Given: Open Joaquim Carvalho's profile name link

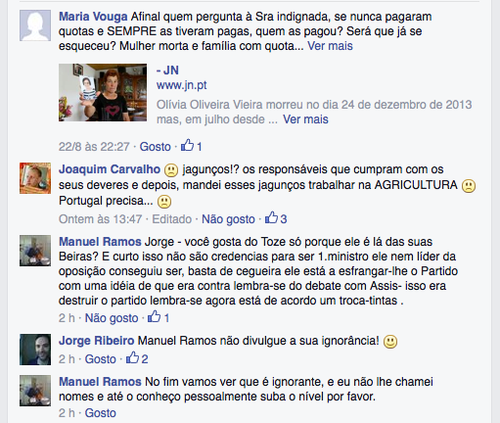Looking at the screenshot, I should (x=110, y=169).
